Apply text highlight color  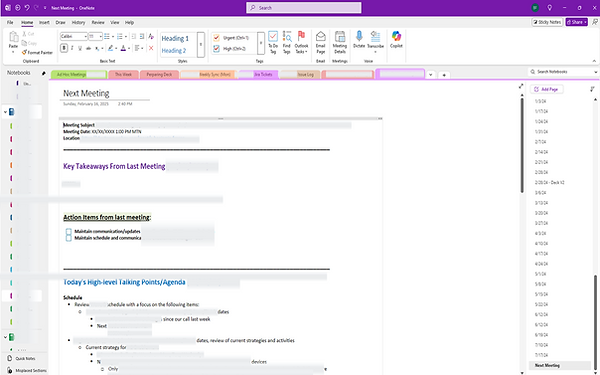click(110, 48)
